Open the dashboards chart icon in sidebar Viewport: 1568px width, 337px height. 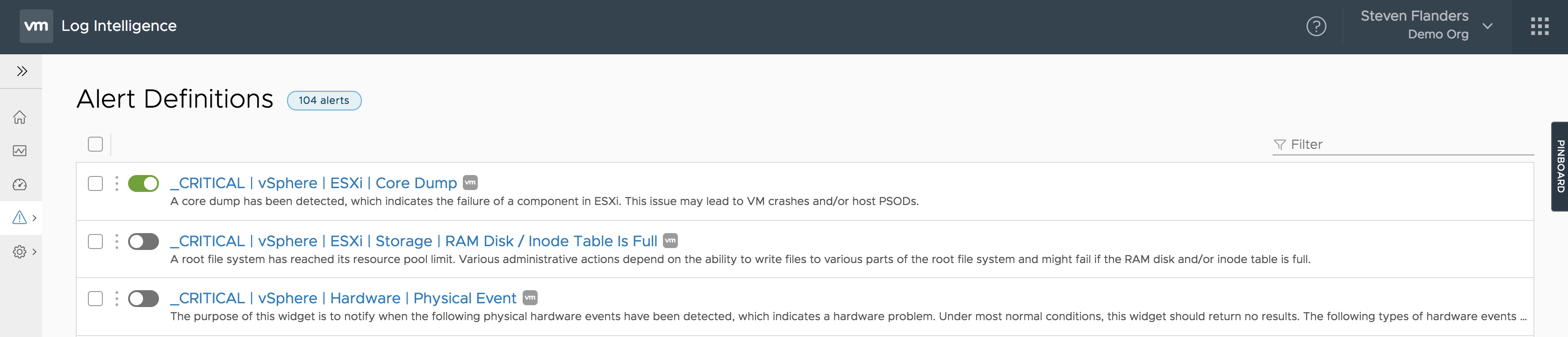[x=20, y=151]
